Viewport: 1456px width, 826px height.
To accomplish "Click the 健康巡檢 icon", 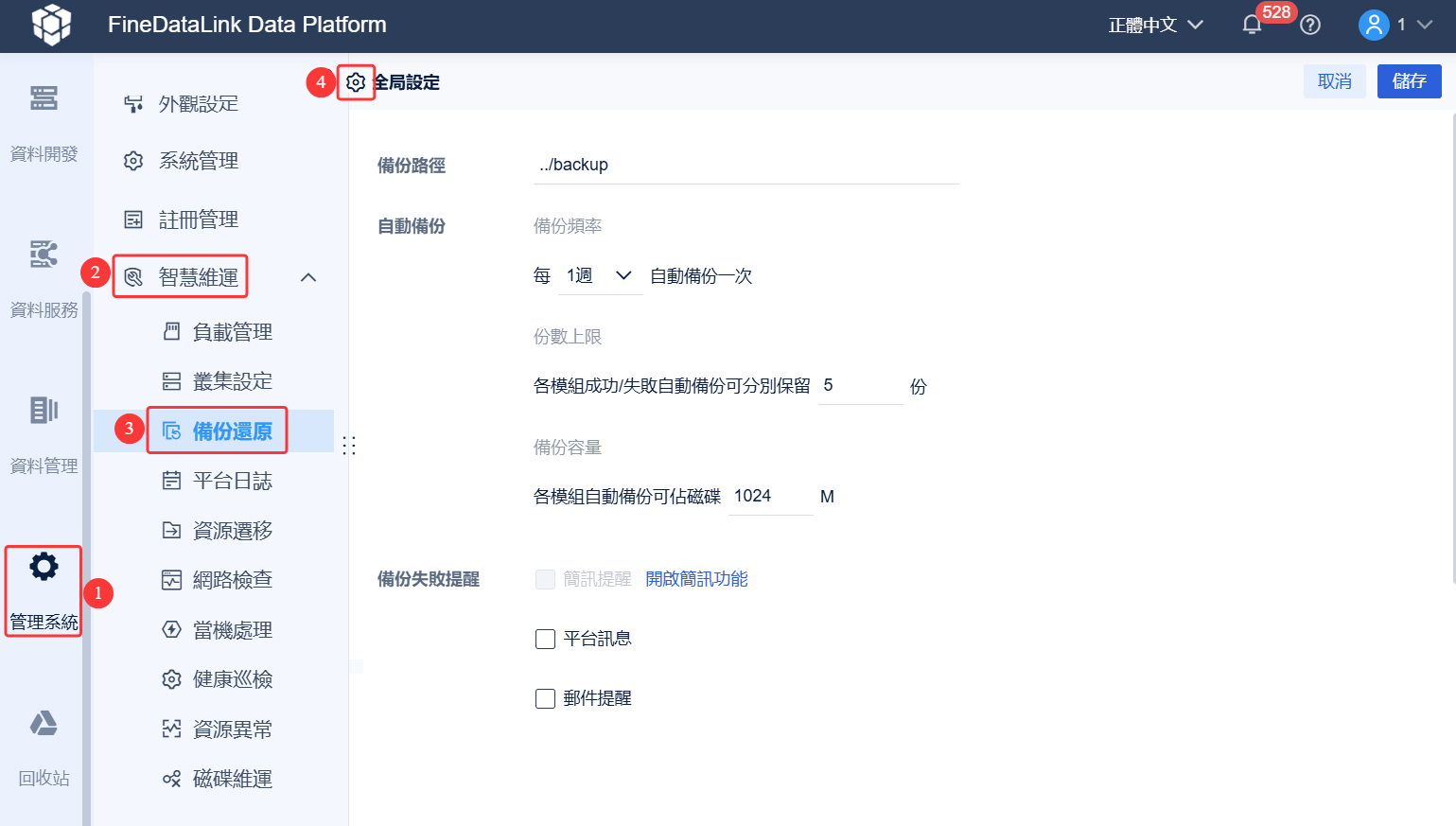I will pos(171,679).
